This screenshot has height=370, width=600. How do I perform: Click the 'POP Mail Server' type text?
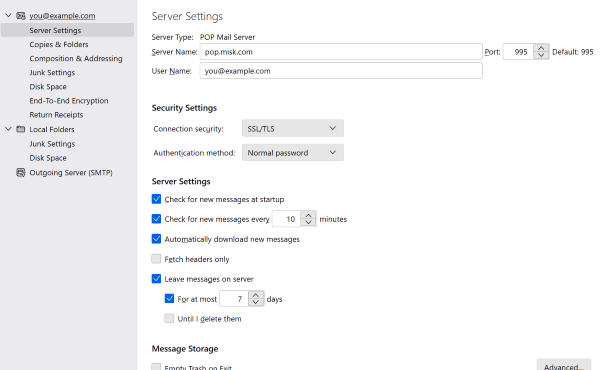click(x=227, y=37)
